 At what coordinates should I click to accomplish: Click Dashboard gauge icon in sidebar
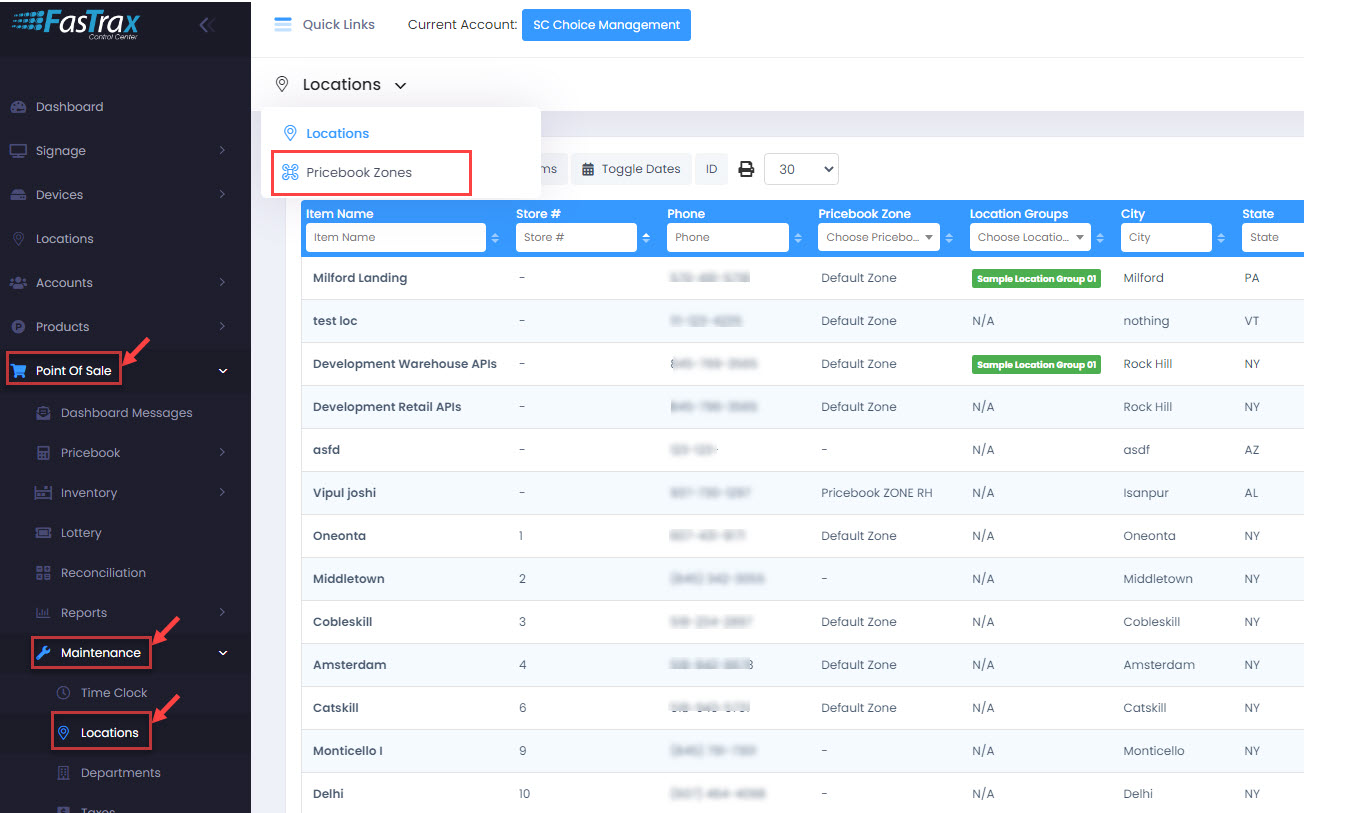(18, 107)
